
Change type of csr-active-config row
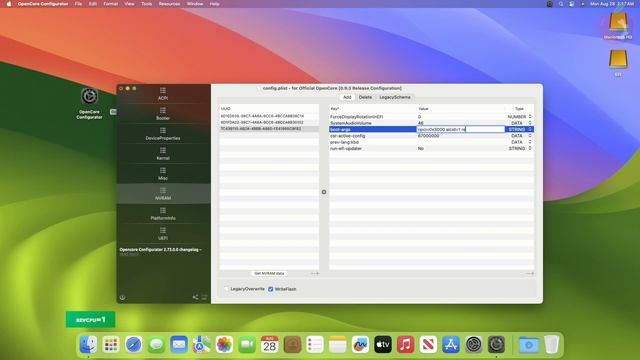pyautogui.click(x=530, y=136)
